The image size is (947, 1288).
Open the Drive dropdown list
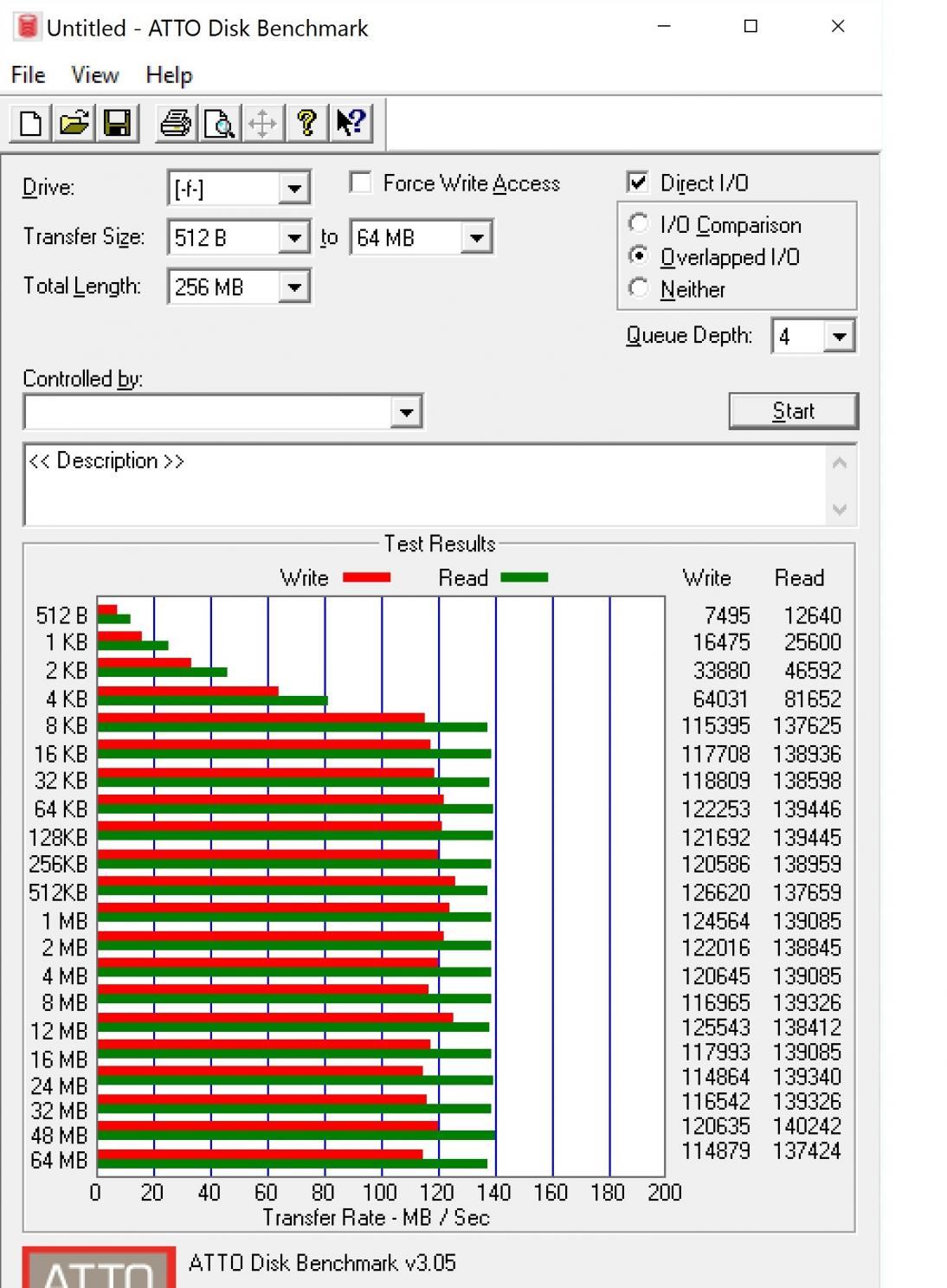coord(294,188)
